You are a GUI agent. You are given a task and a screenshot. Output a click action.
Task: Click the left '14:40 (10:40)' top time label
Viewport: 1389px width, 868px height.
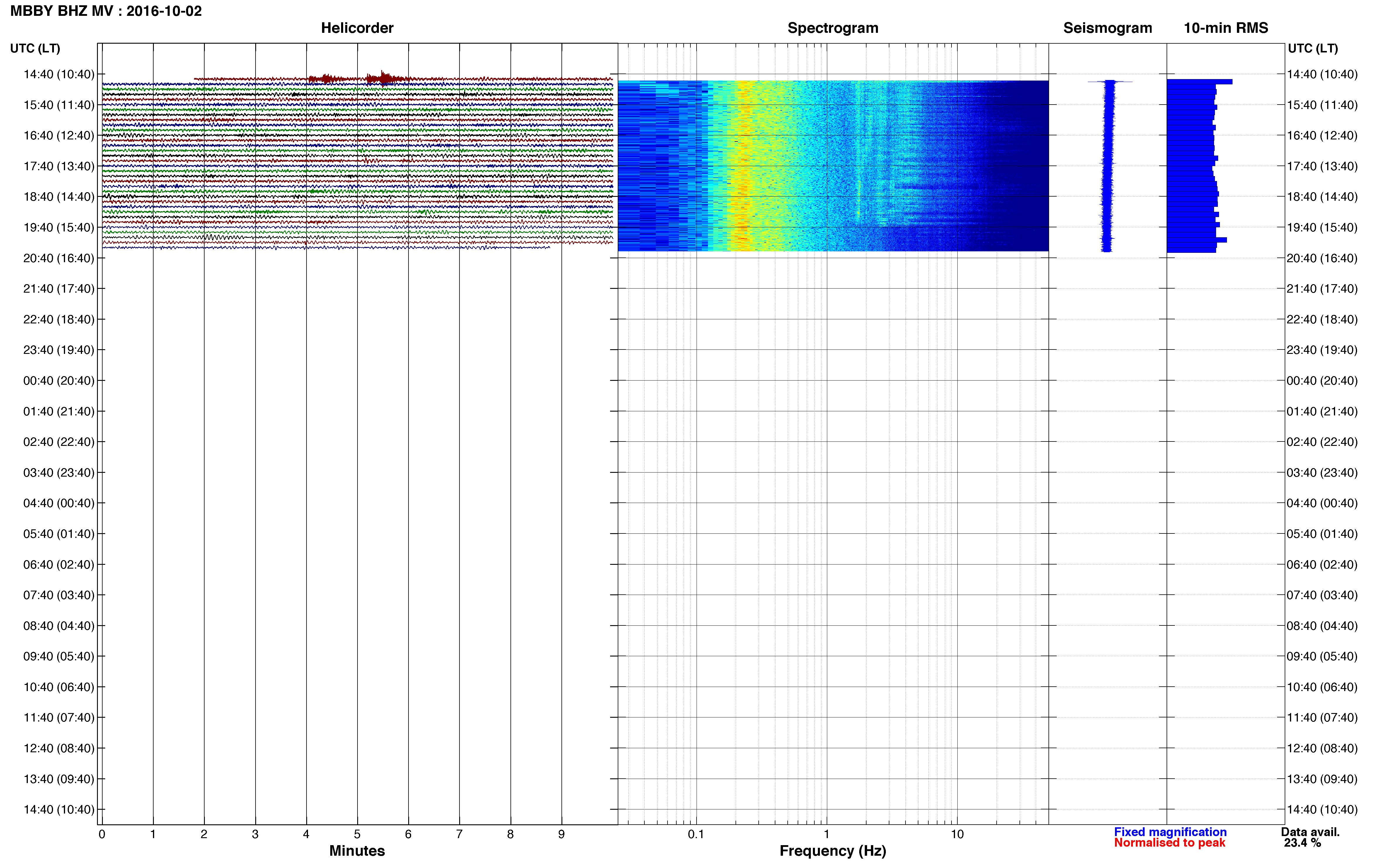coord(59,74)
